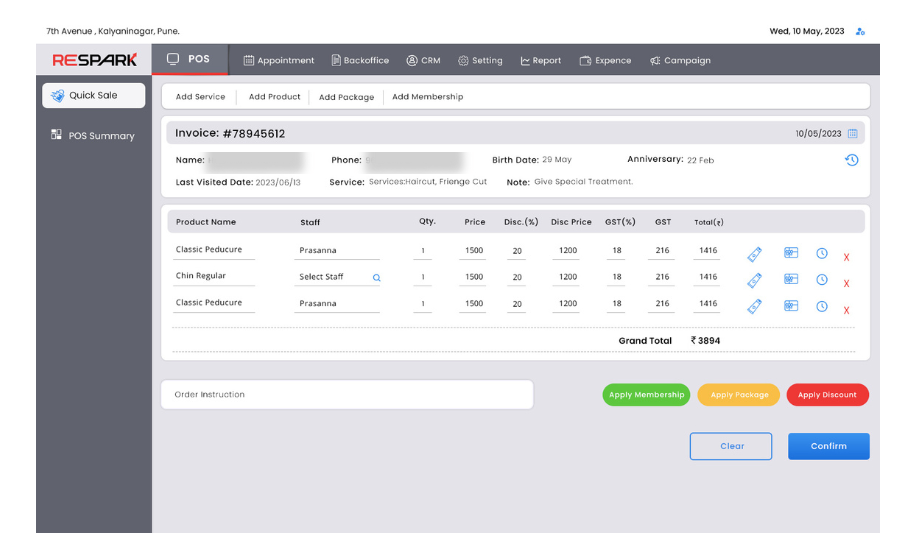
Task: Open the Expence tab
Action: (605, 61)
